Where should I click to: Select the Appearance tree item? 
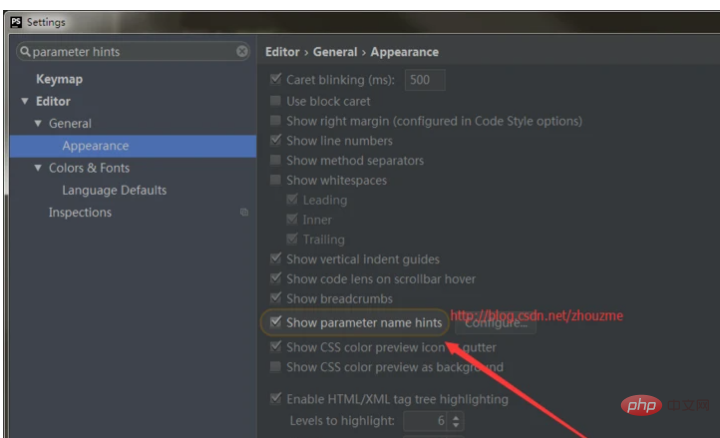click(x=133, y=146)
